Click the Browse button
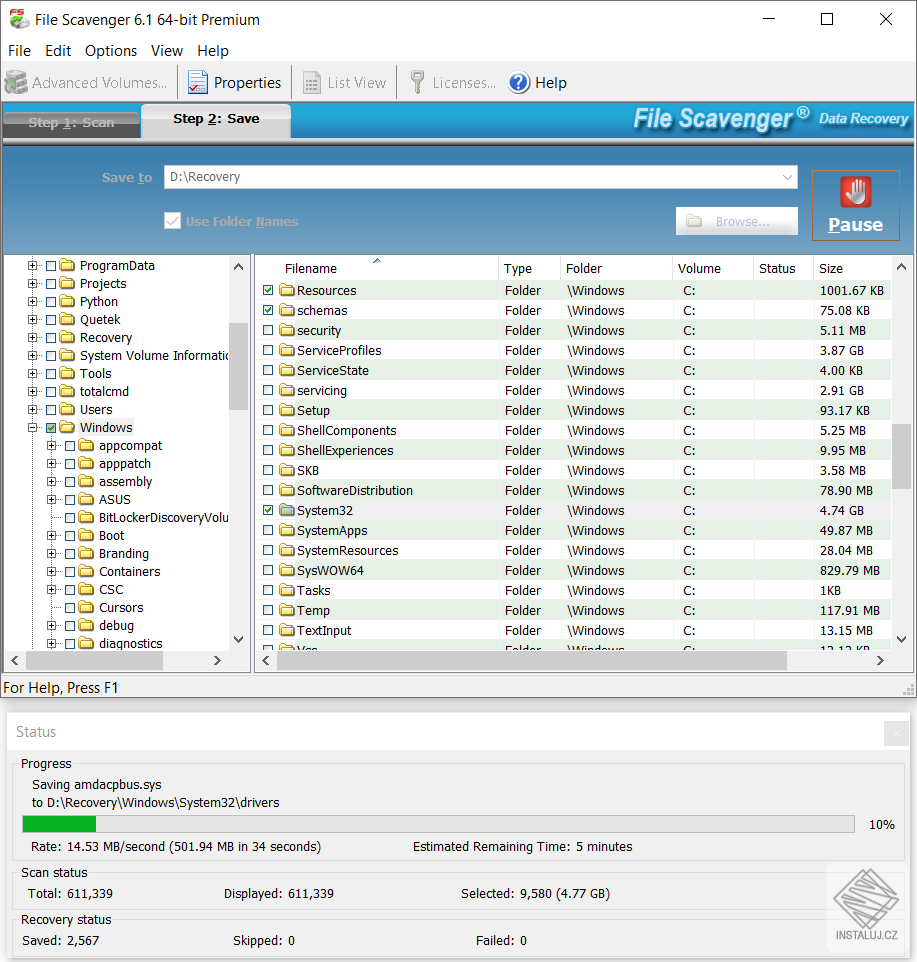The width and height of the screenshot is (917, 962). coord(736,221)
